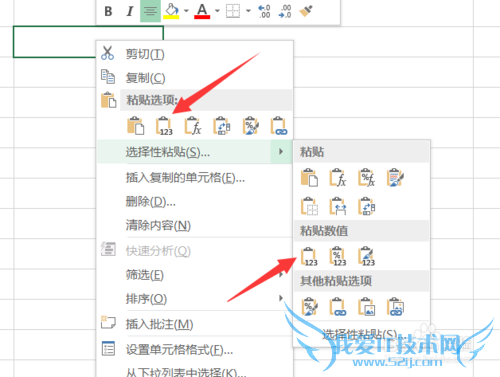This screenshot has height=377, width=500.
Task: Click decrease decimal icon
Action: [x=285, y=11]
